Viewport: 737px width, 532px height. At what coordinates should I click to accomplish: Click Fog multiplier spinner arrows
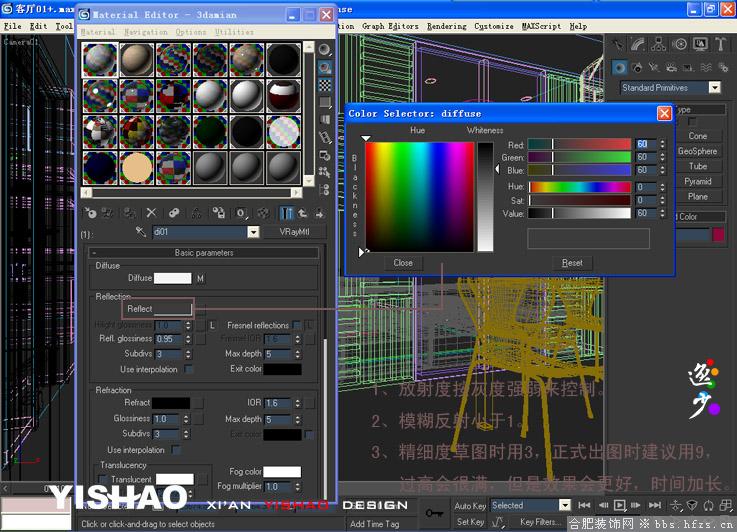[298, 486]
